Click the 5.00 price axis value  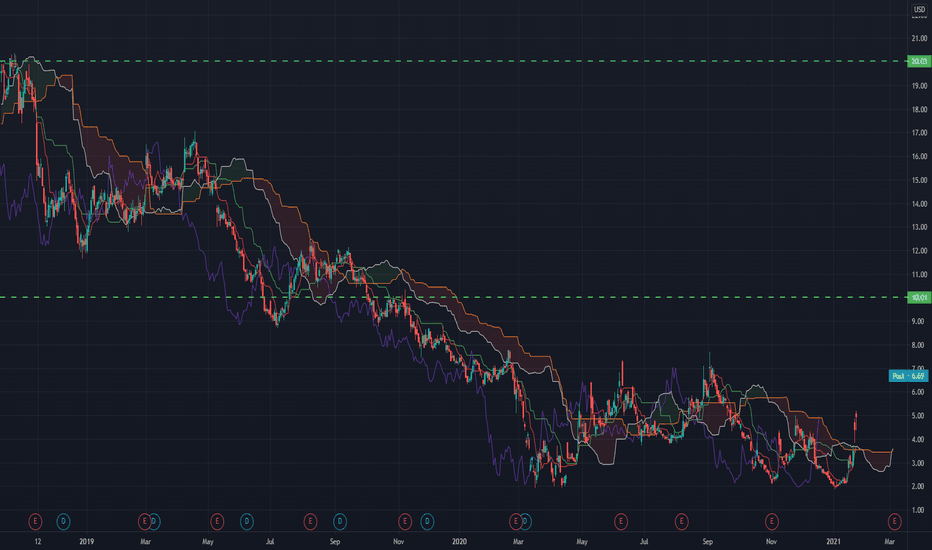pyautogui.click(x=919, y=416)
